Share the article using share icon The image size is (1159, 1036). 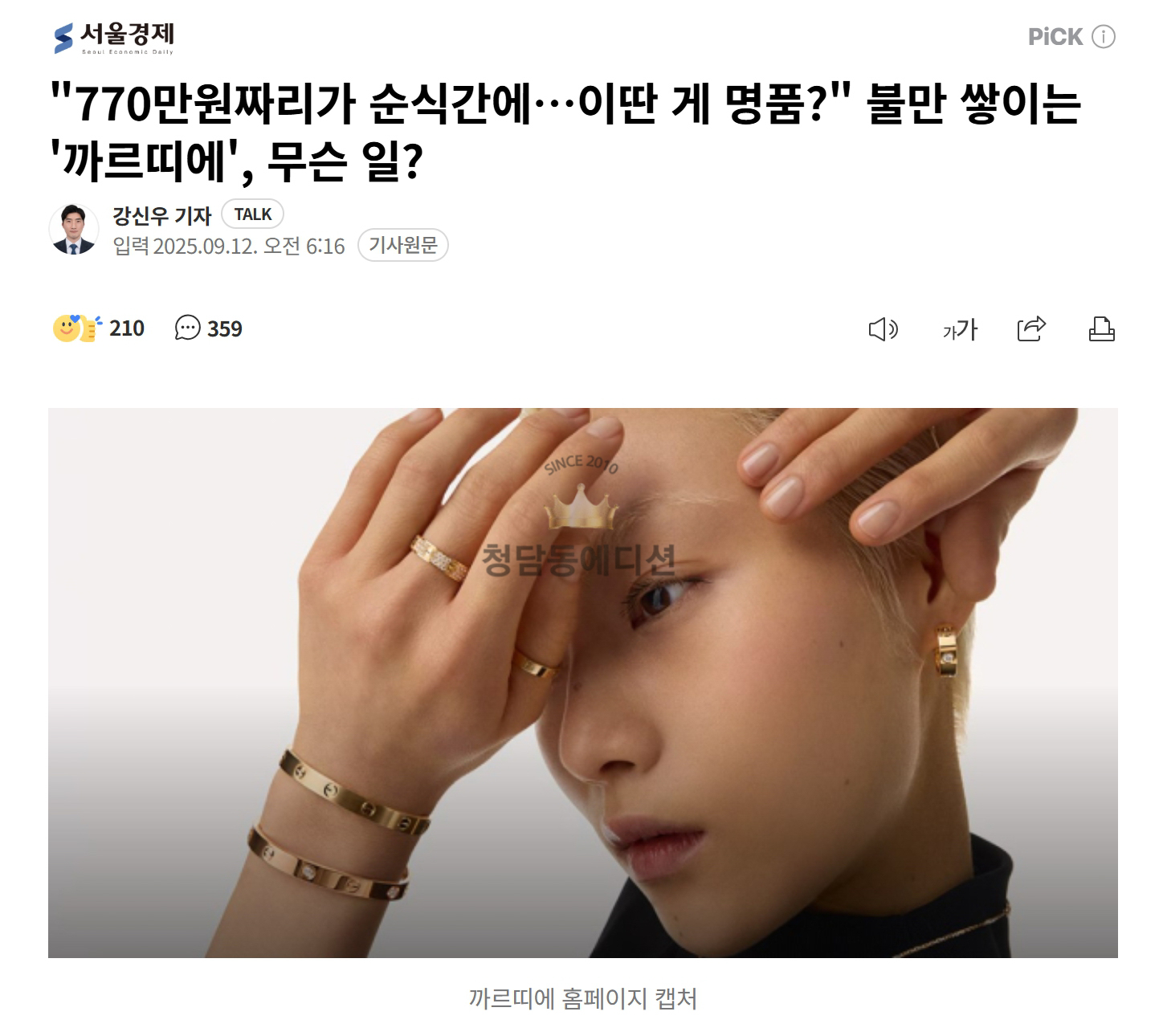1031,328
